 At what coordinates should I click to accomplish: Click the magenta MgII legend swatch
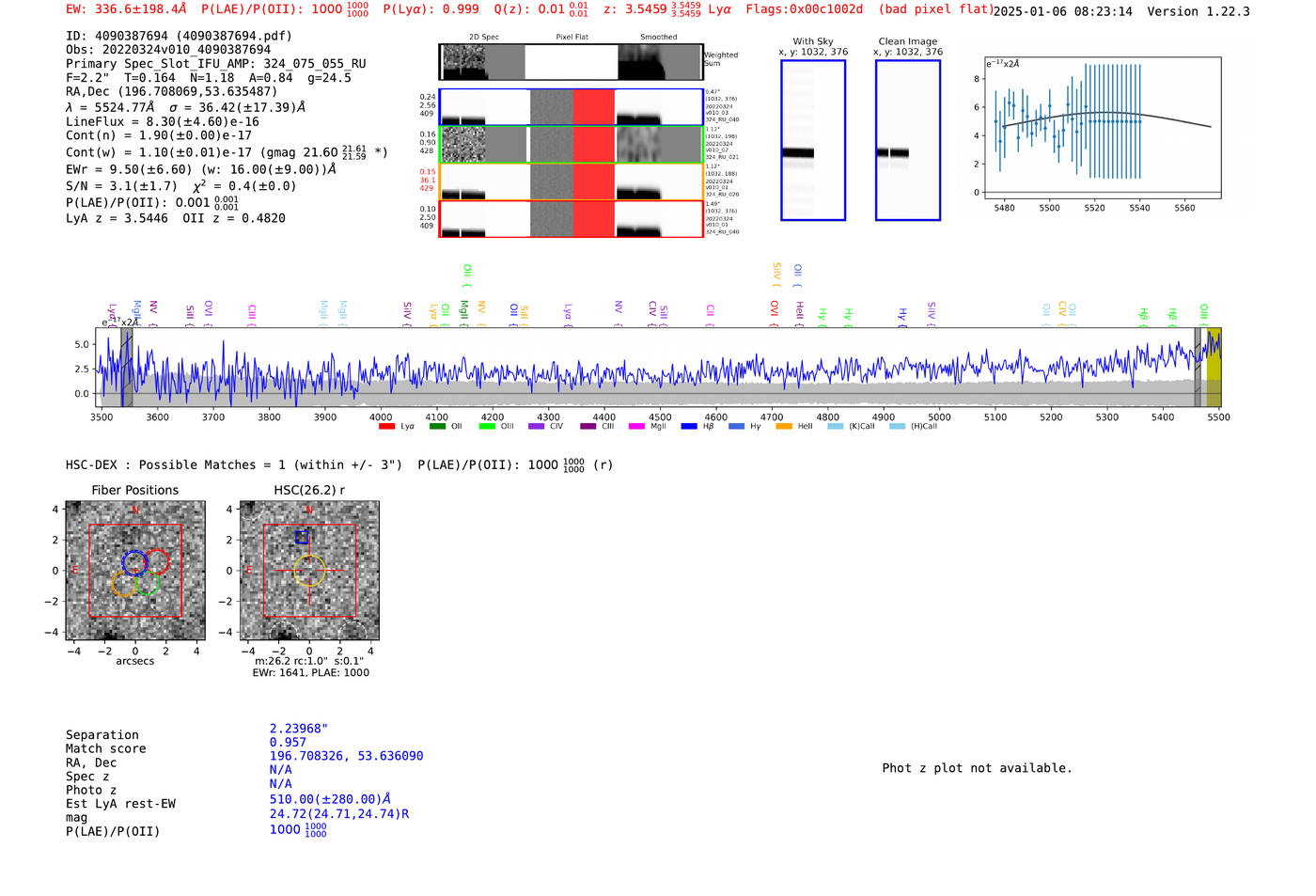pos(636,427)
